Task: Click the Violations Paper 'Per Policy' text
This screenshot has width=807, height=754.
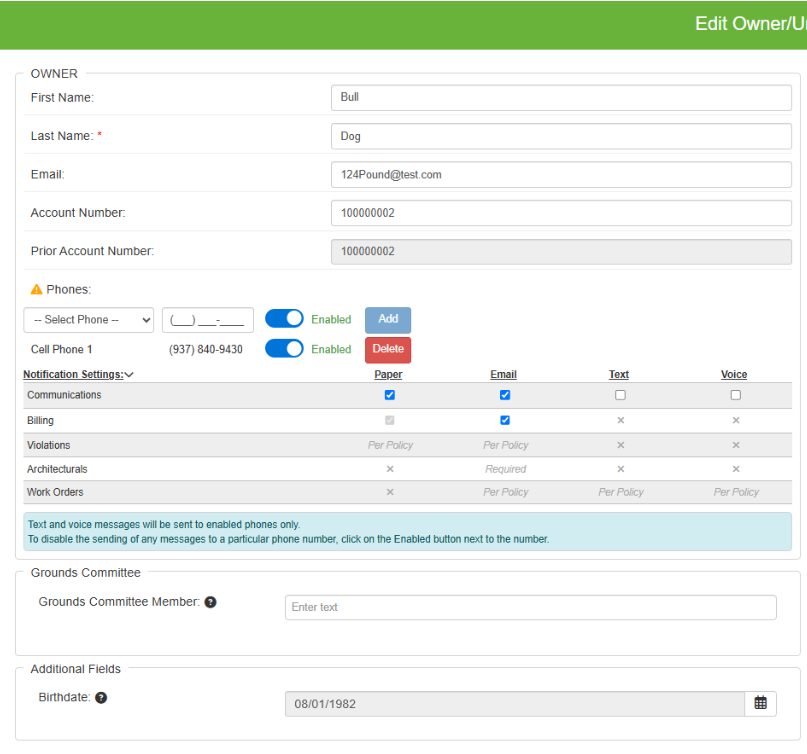Action: click(x=390, y=445)
